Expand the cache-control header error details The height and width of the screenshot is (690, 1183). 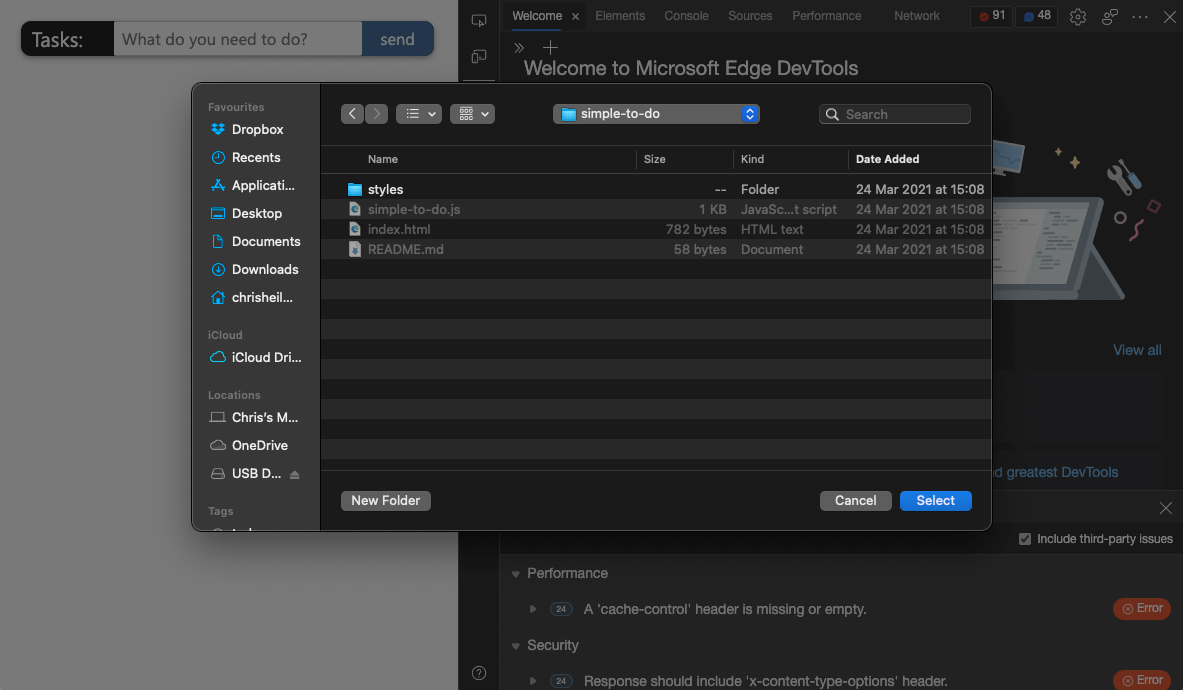[x=532, y=608]
